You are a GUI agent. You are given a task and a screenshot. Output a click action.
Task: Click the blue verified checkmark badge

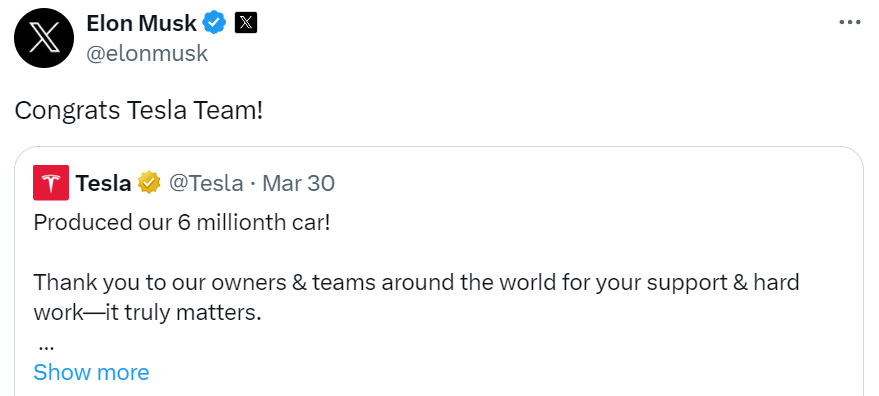point(214,23)
